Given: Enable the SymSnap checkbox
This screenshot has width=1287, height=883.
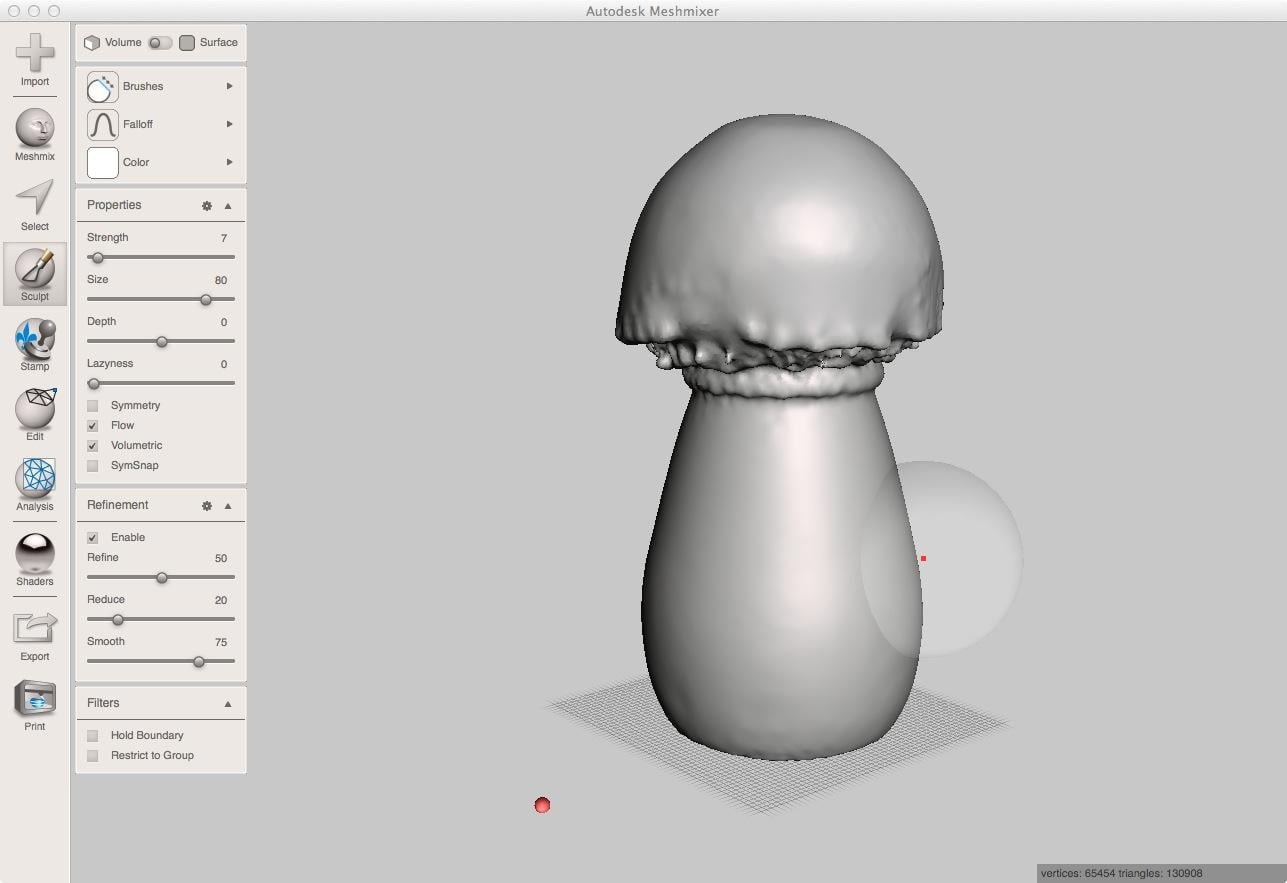Looking at the screenshot, I should [x=93, y=466].
